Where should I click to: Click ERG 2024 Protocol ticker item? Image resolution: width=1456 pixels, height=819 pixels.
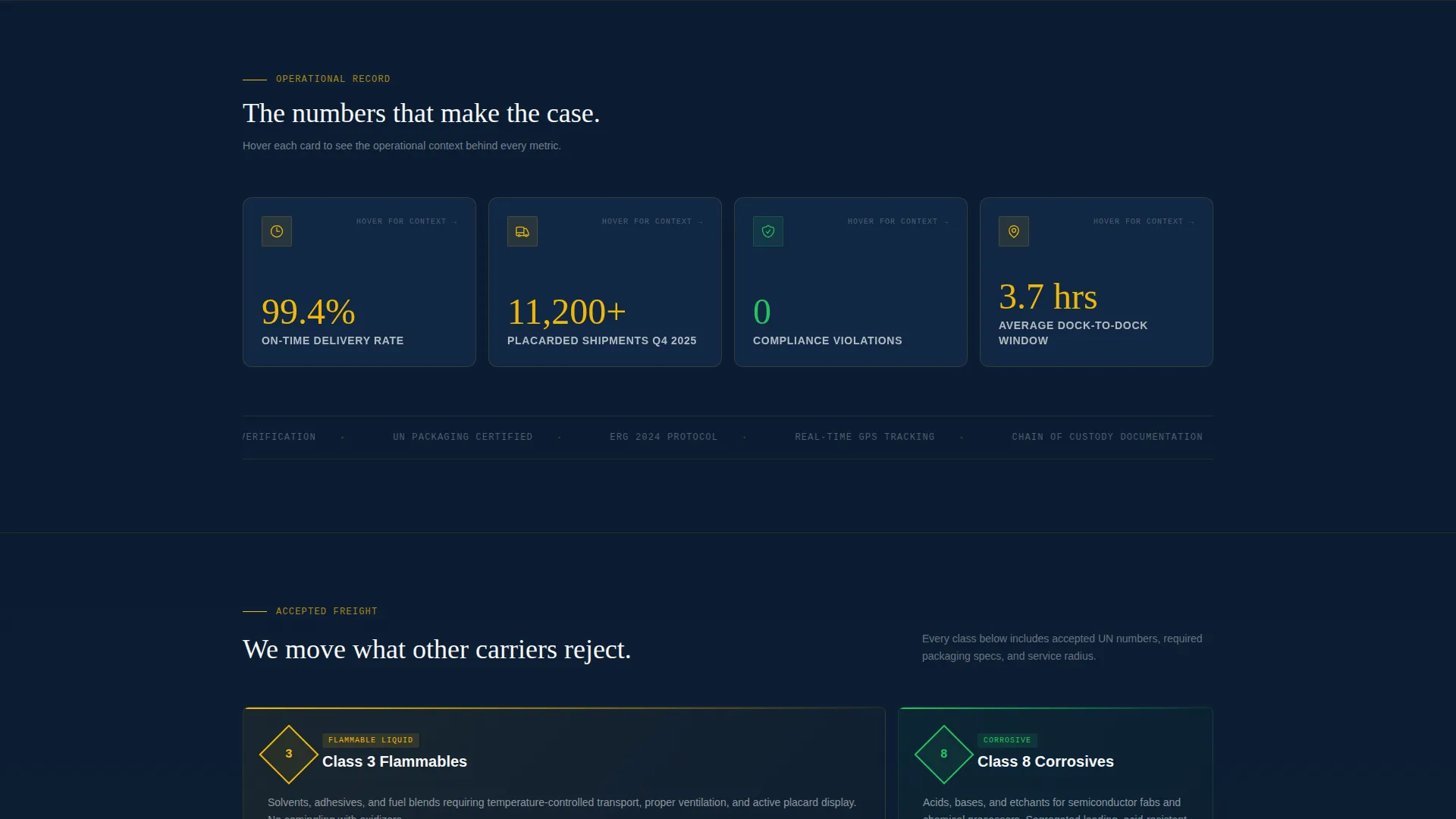(x=664, y=437)
